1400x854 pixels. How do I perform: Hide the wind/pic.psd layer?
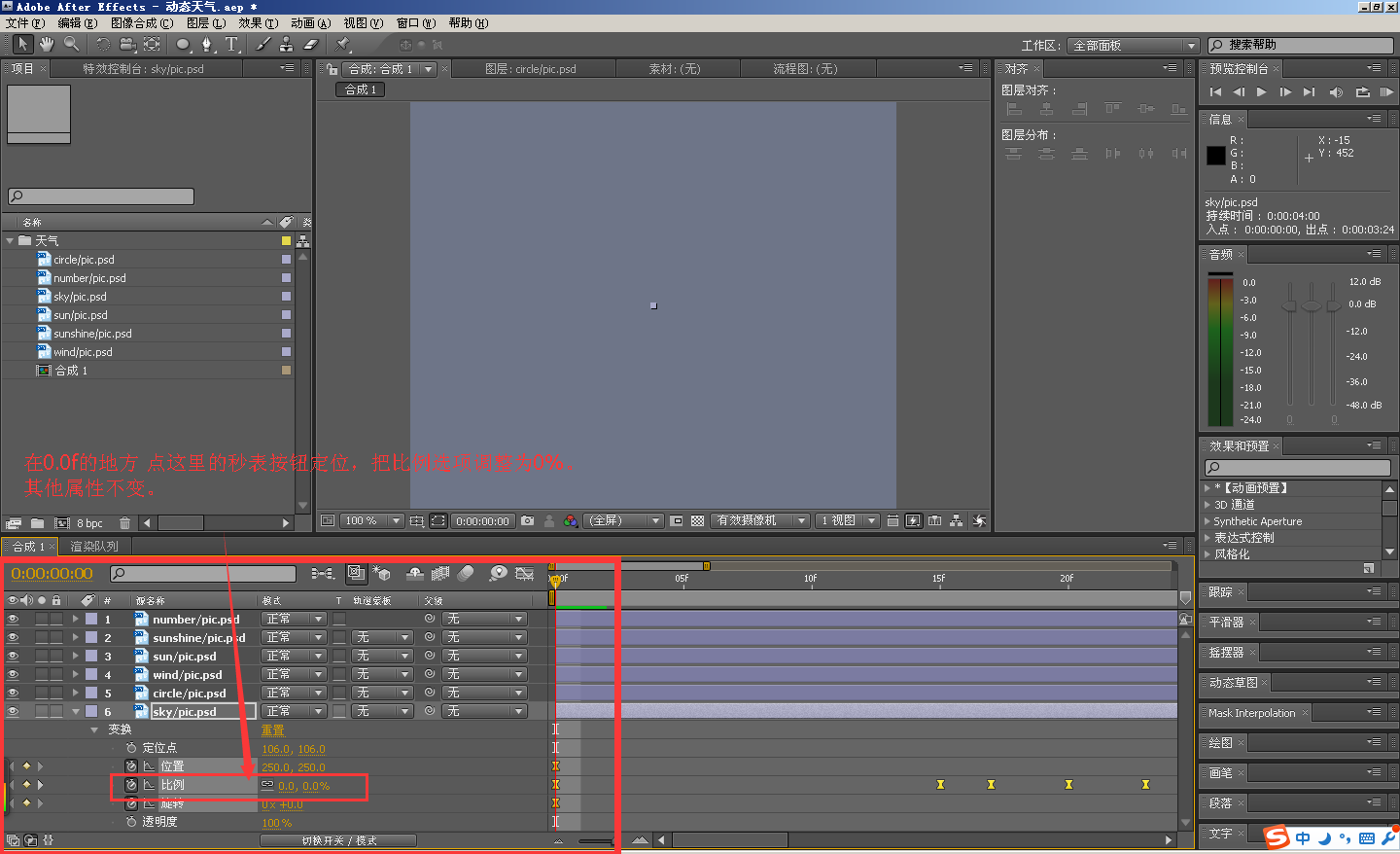point(13,674)
